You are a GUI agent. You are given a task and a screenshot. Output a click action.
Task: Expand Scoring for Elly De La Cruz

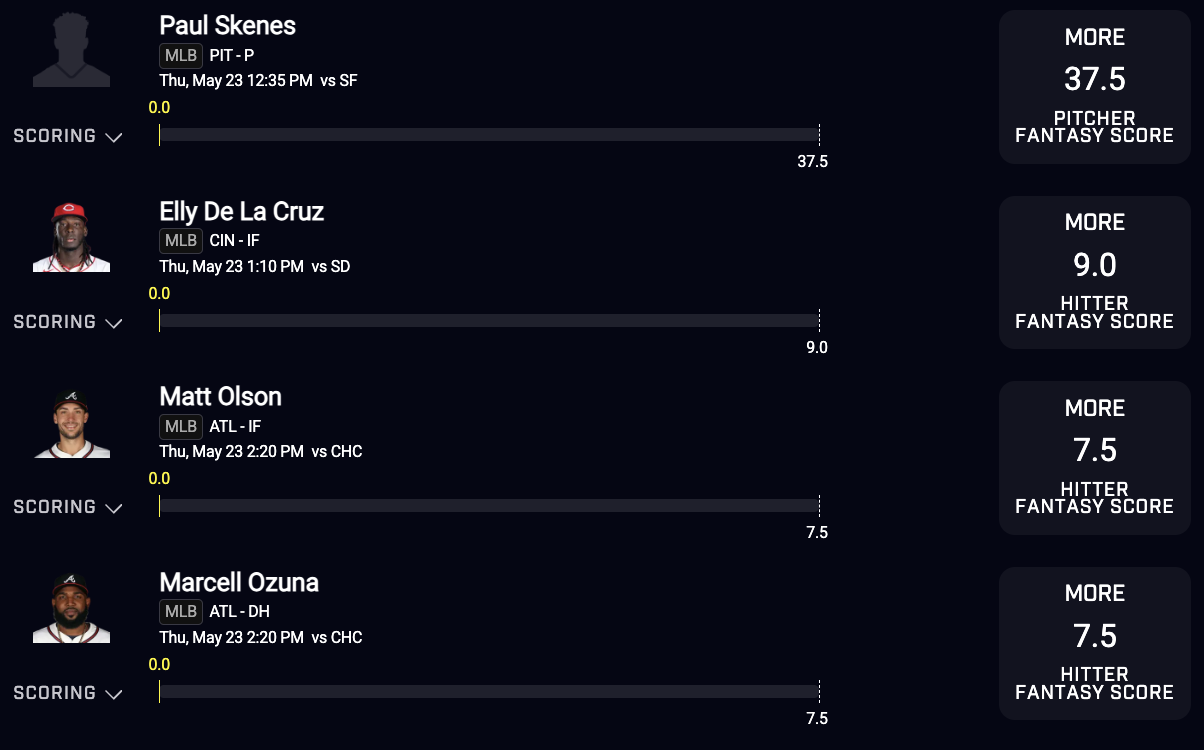pos(67,322)
